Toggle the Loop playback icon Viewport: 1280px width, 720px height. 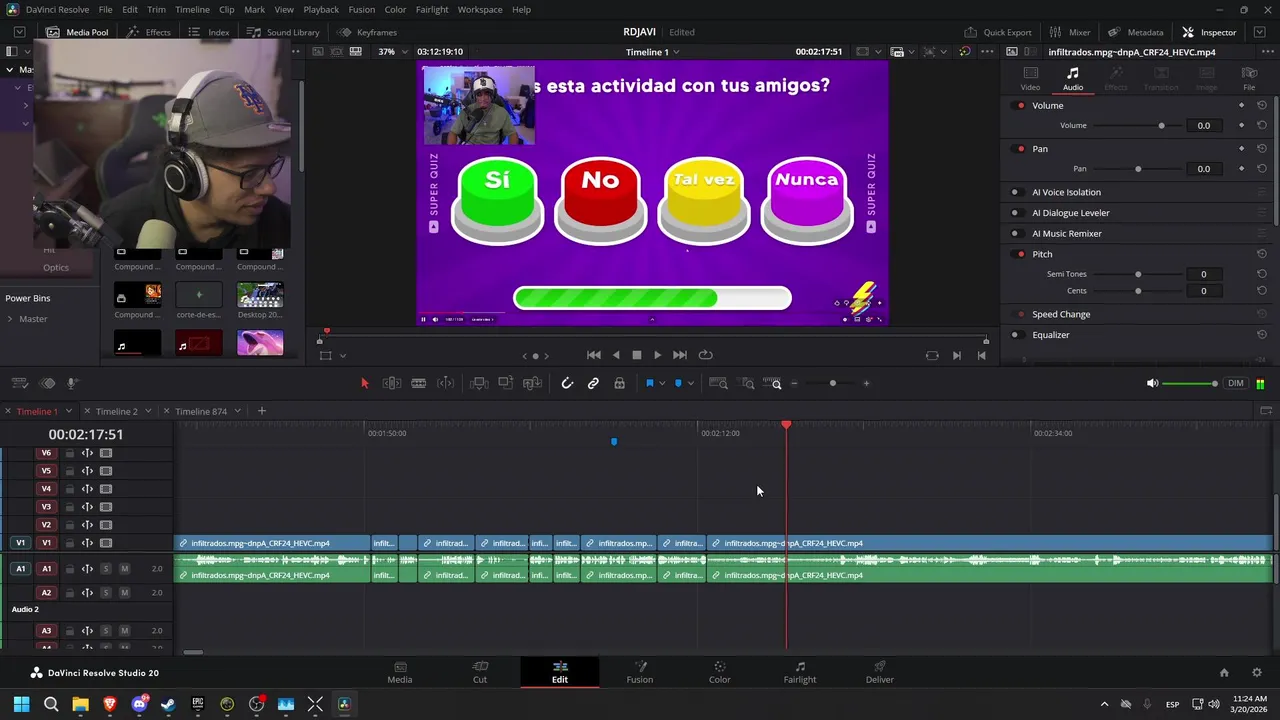[x=705, y=355]
